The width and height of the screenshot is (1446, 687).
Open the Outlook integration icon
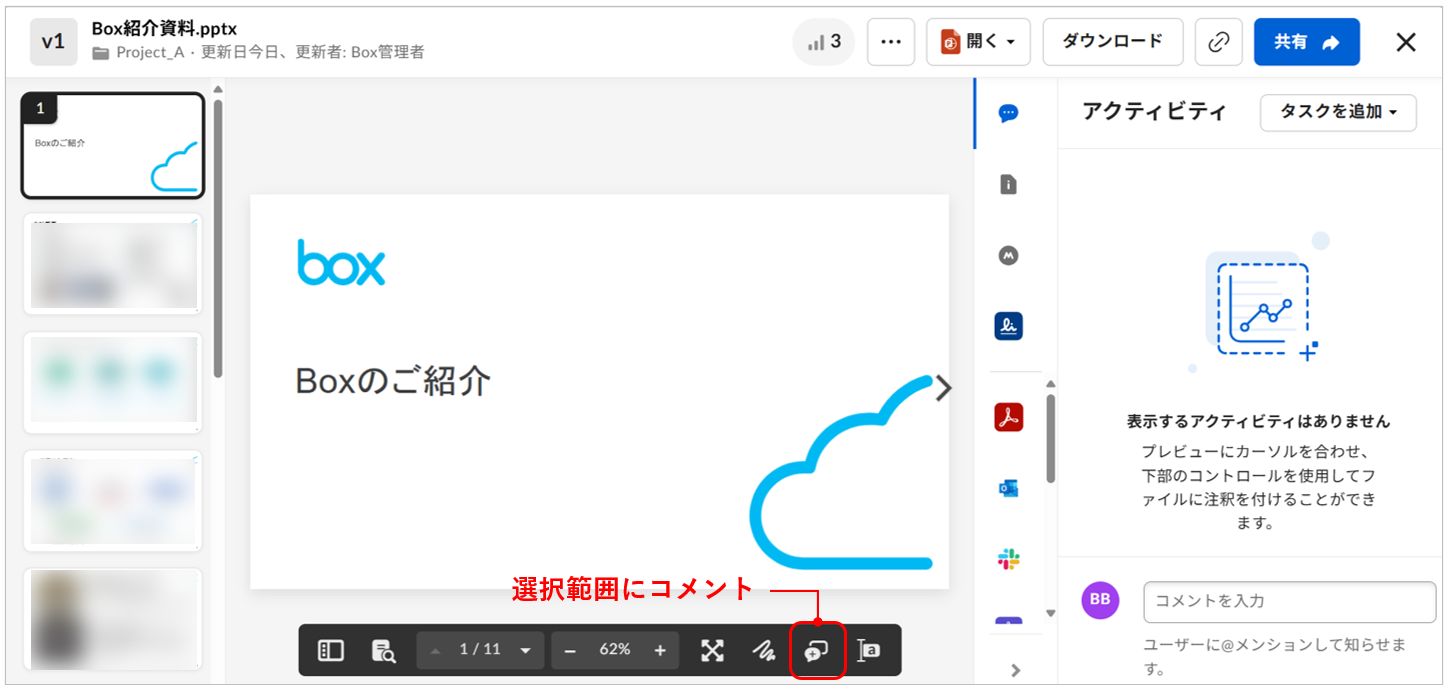click(x=1008, y=488)
